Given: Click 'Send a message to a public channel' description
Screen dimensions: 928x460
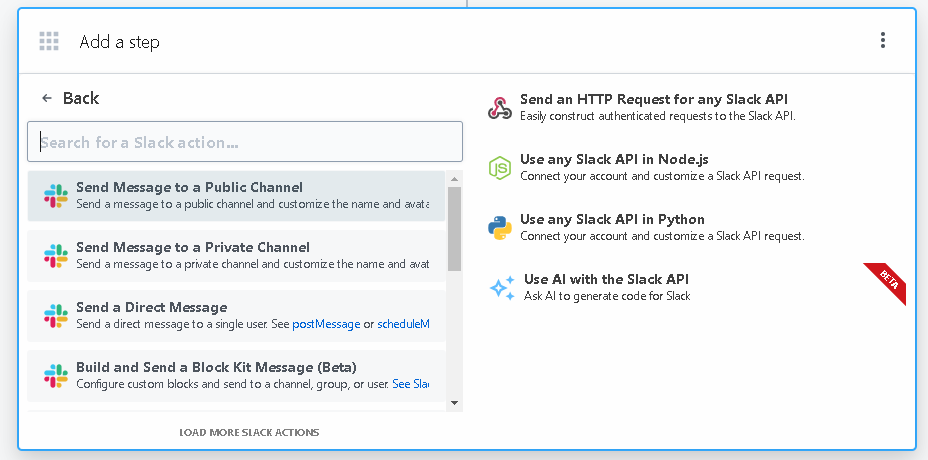Looking at the screenshot, I should click(x=253, y=204).
